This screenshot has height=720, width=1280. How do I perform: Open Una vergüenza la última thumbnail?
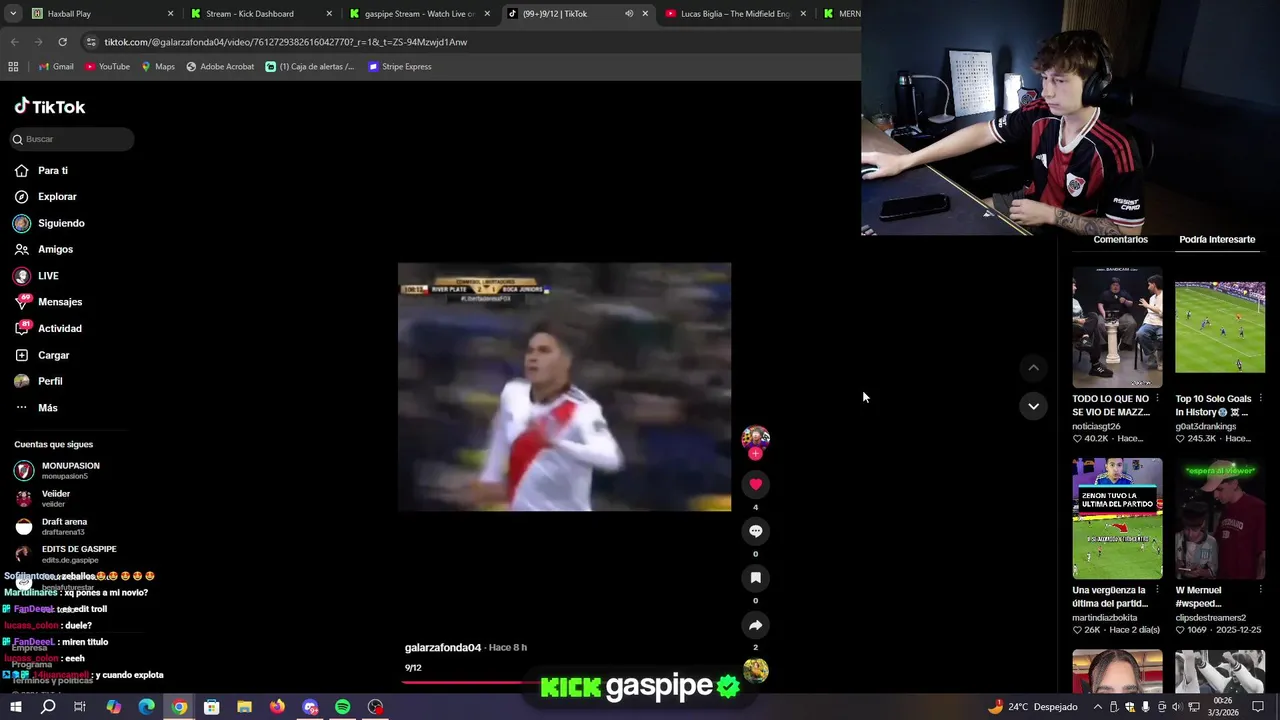click(1117, 519)
